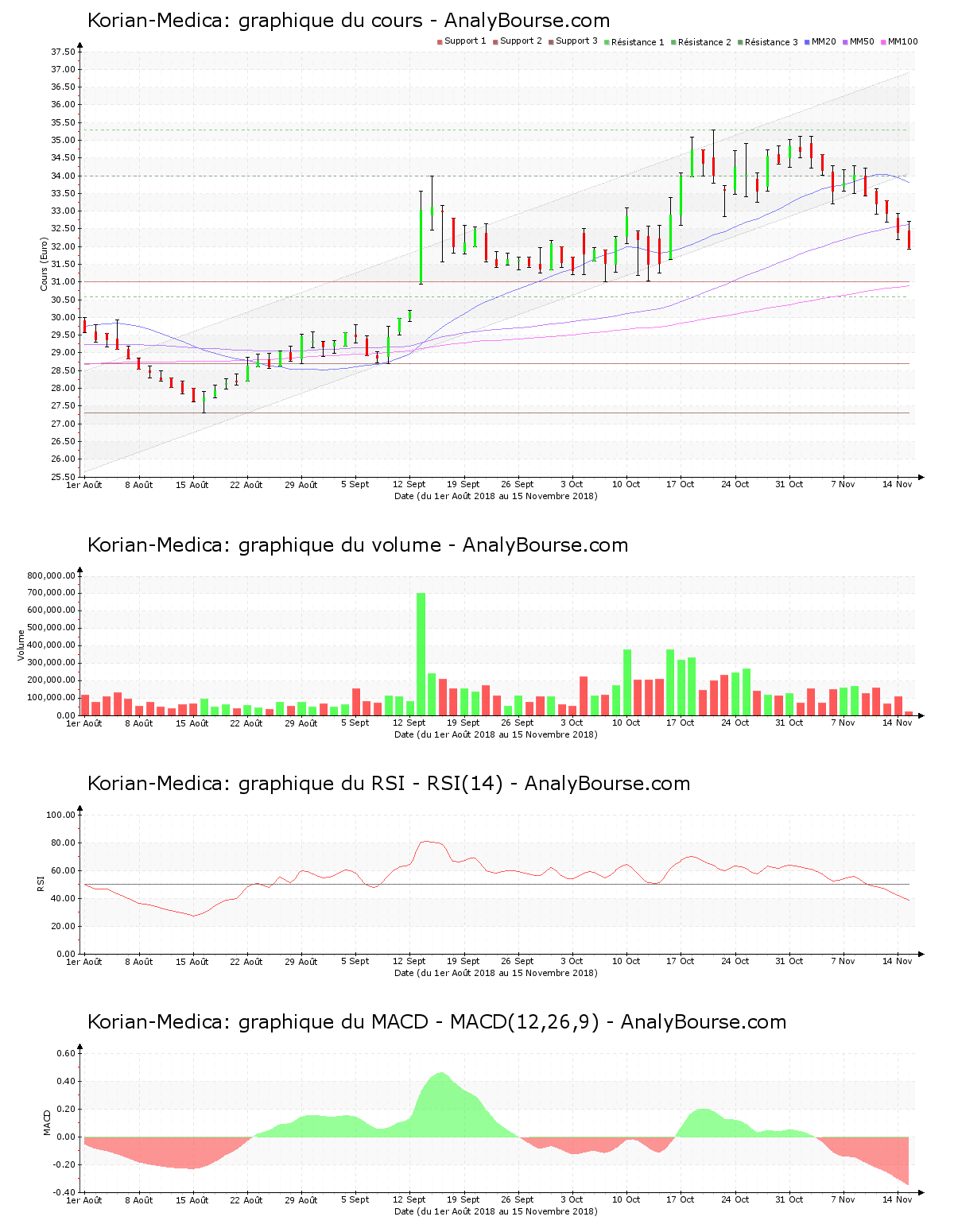Select the MM100 legend label
Screen dimensions: 954x1232
902,41
